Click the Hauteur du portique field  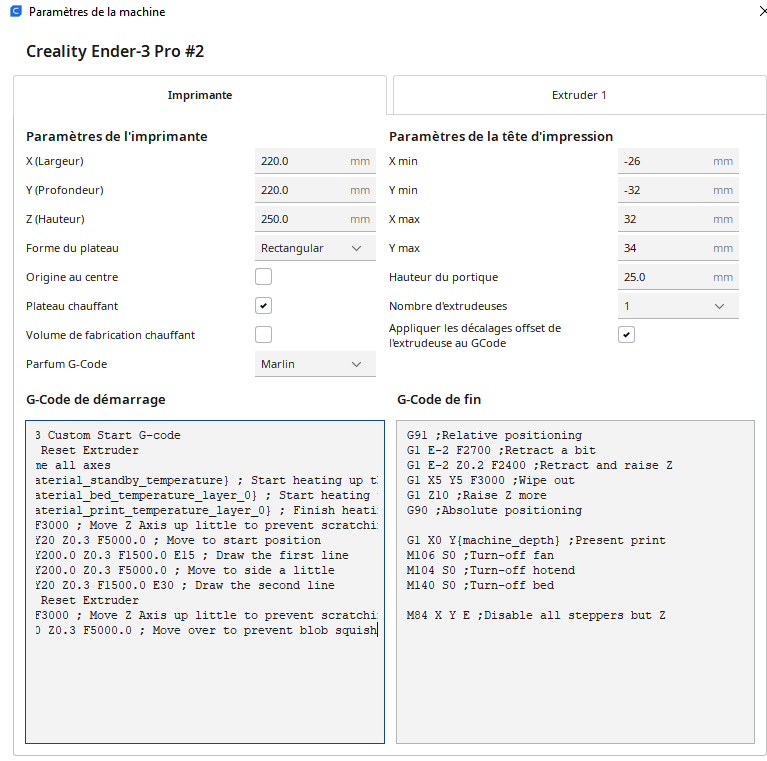point(678,277)
